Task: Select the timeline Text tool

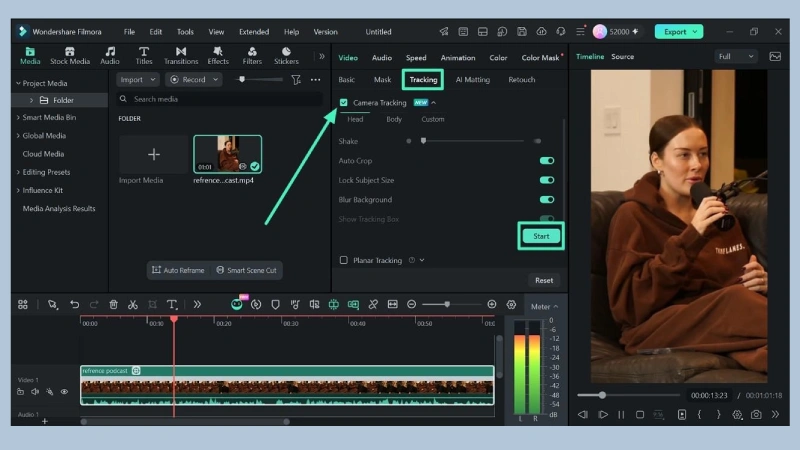Action: click(x=172, y=305)
